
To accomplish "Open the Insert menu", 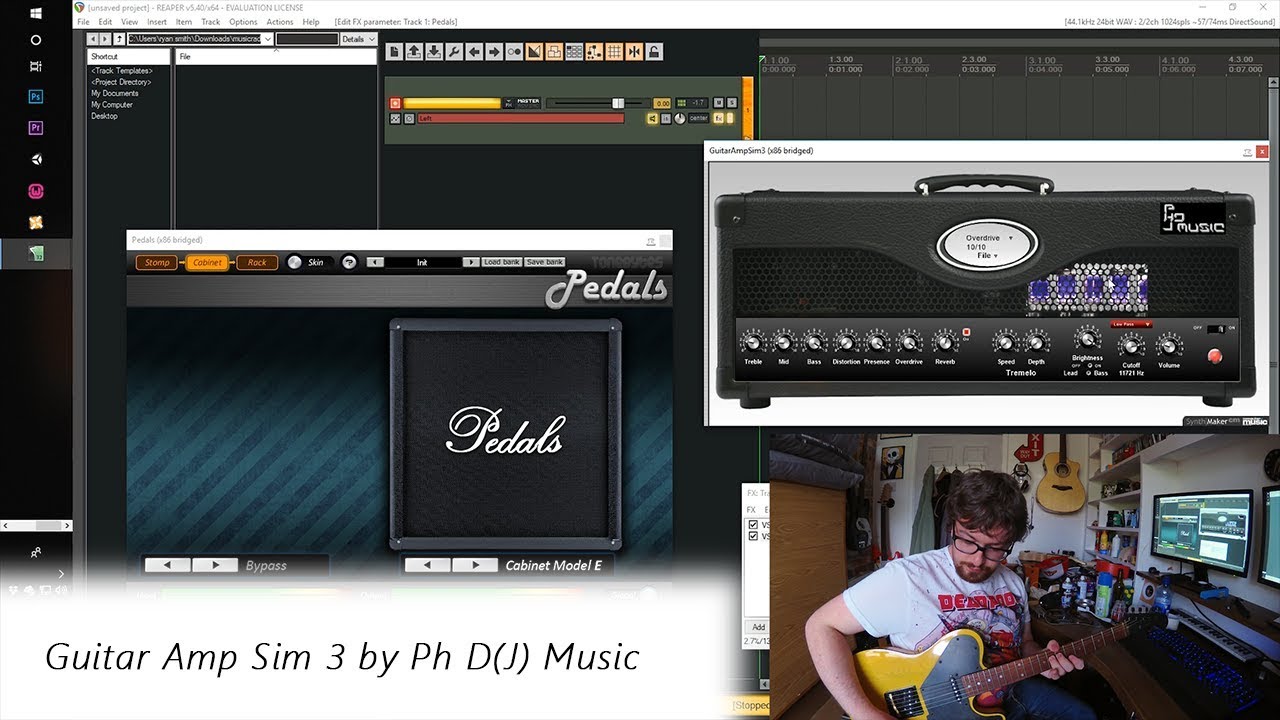I will pyautogui.click(x=157, y=21).
